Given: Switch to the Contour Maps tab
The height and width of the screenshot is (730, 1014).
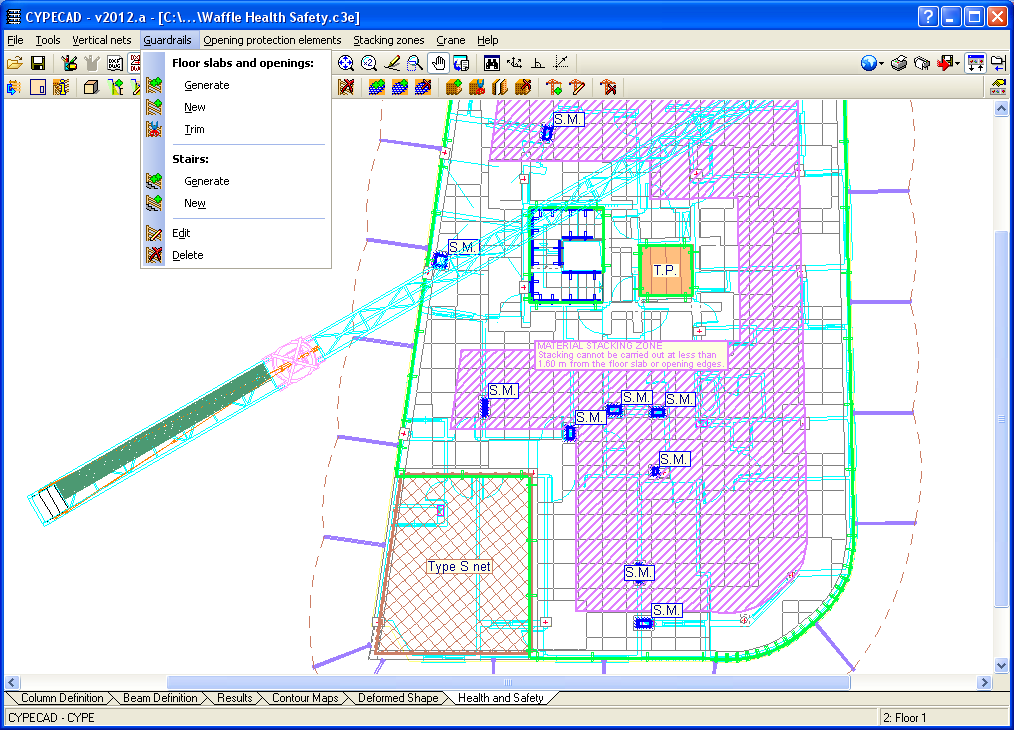Looking at the screenshot, I should point(304,698).
